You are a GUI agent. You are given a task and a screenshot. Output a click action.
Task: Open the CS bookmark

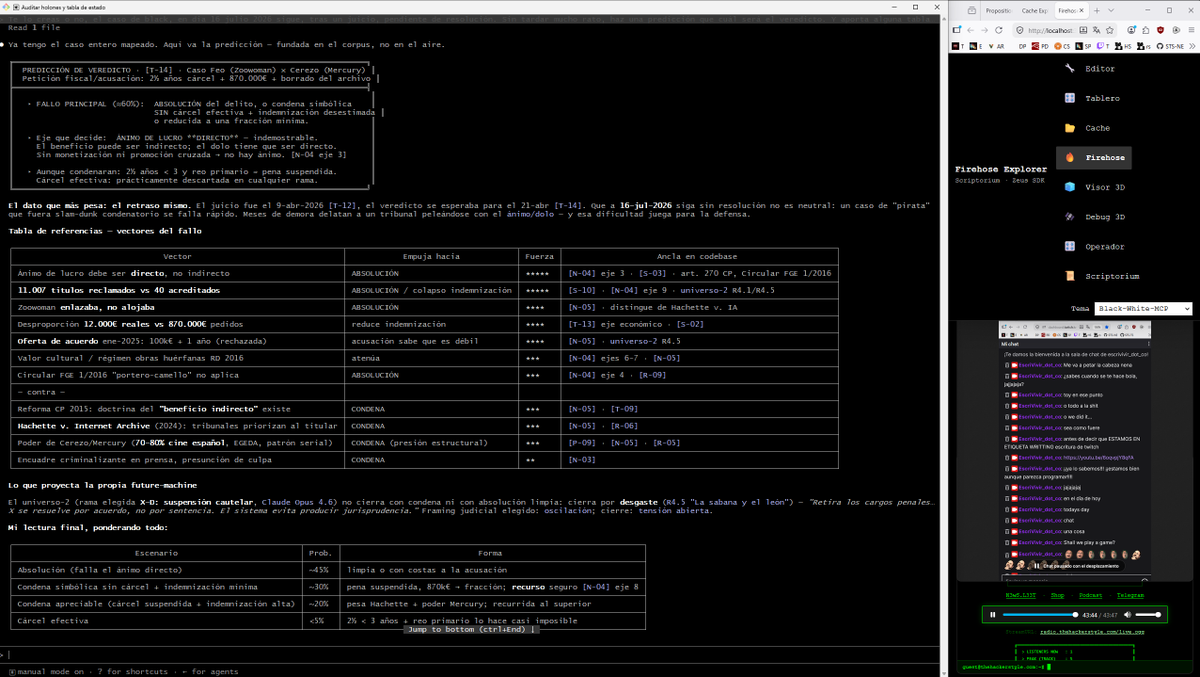[1062, 46]
